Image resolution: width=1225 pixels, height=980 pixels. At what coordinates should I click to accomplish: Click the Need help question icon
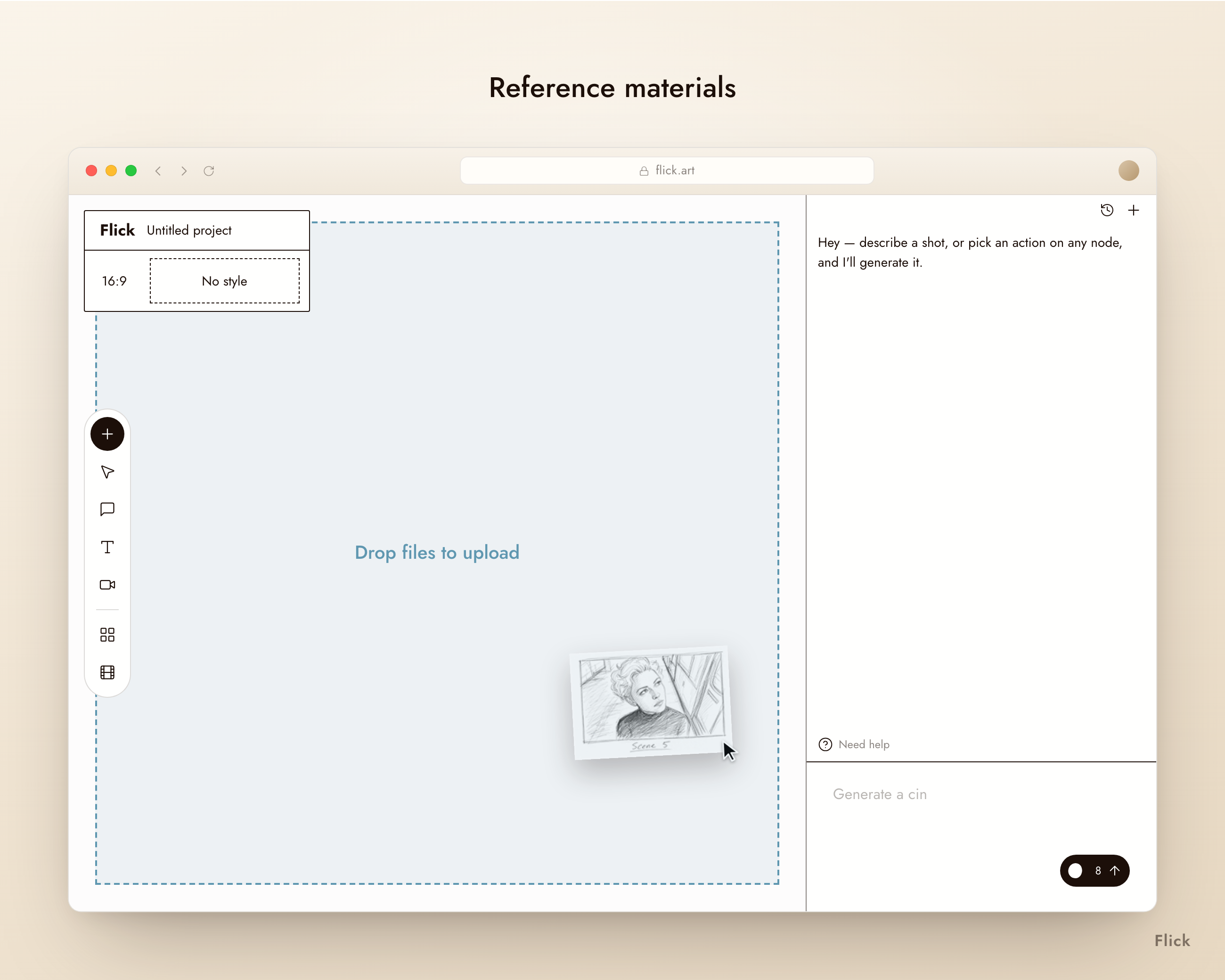tap(825, 744)
